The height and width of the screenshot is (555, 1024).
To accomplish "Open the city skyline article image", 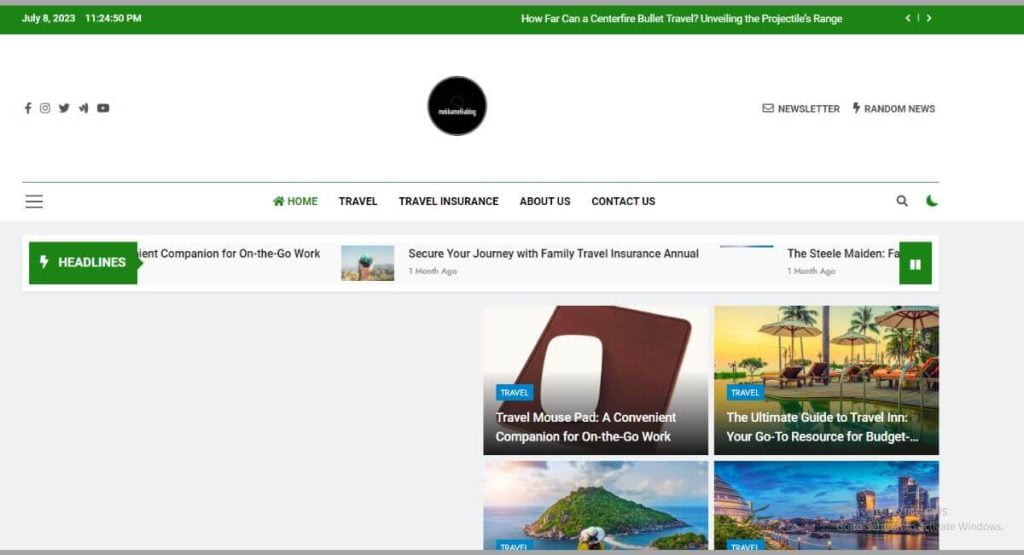I will [x=826, y=505].
